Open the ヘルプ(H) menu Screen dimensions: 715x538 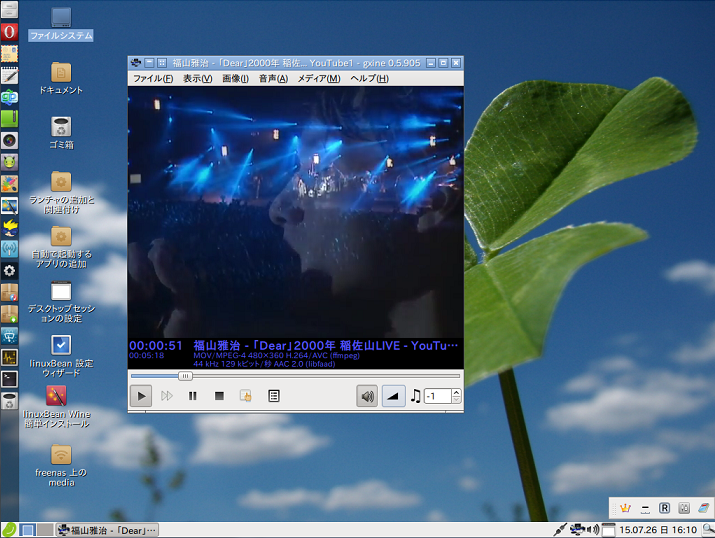369,78
